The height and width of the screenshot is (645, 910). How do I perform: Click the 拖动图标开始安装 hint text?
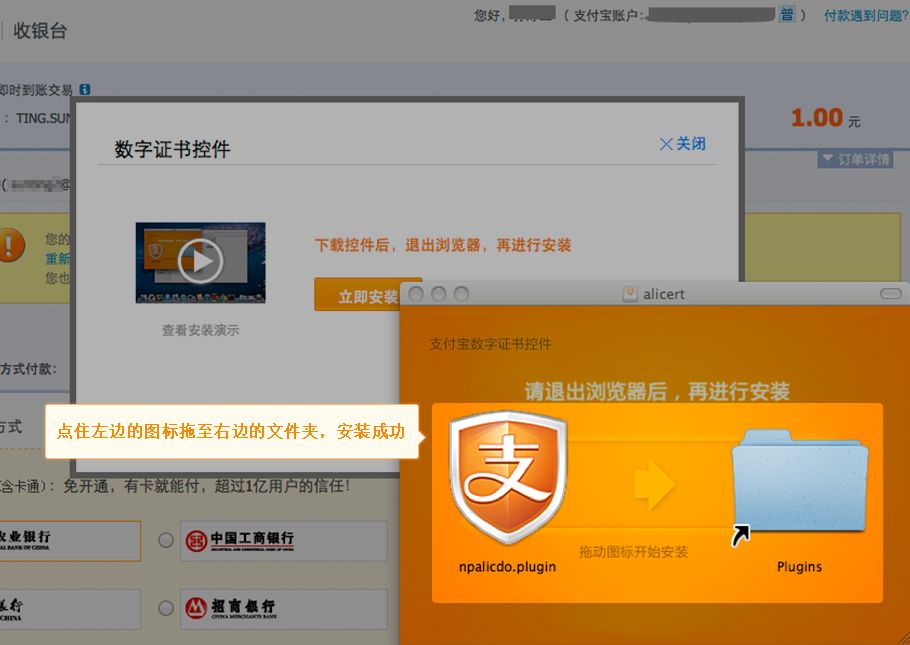click(x=633, y=552)
